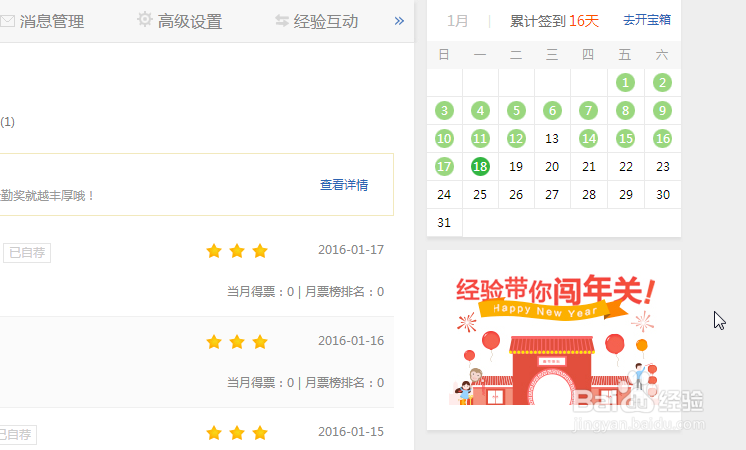This screenshot has height=450, width=746.
Task: Click the first star on the 2016-01-16 entry
Action: (x=214, y=342)
